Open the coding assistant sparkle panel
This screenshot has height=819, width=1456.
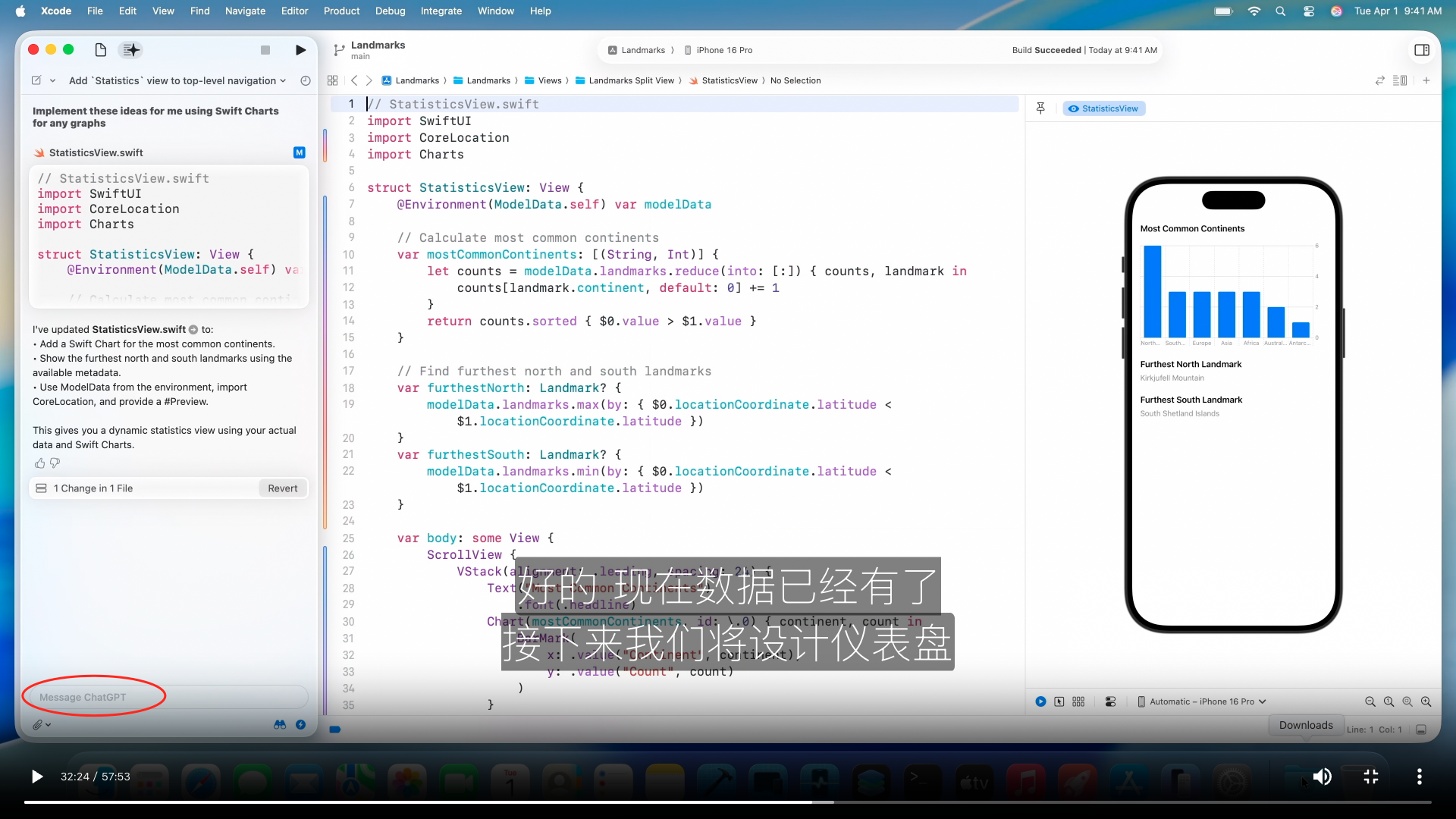[131, 50]
